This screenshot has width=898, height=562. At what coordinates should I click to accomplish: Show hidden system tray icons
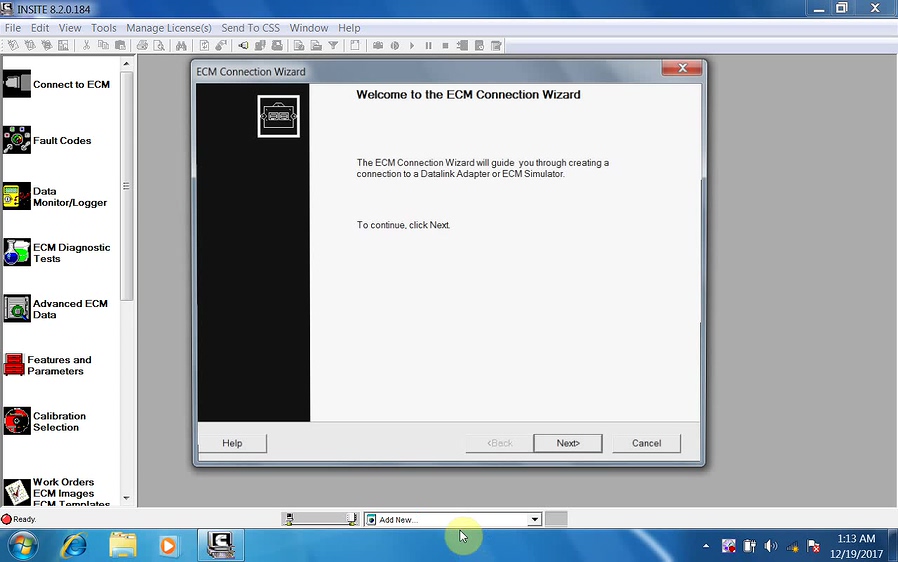click(x=706, y=547)
